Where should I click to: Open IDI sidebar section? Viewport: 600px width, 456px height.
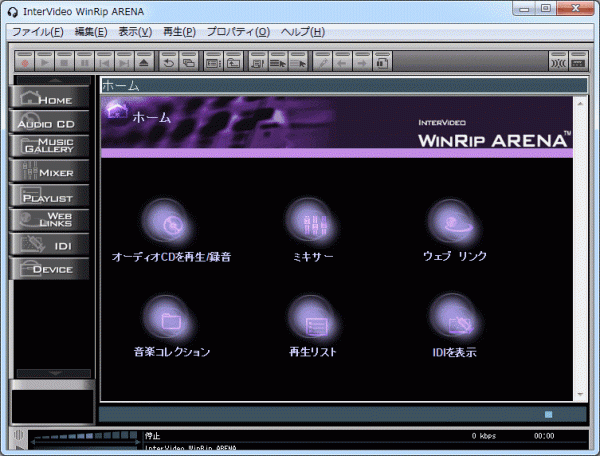pyautogui.click(x=50, y=244)
